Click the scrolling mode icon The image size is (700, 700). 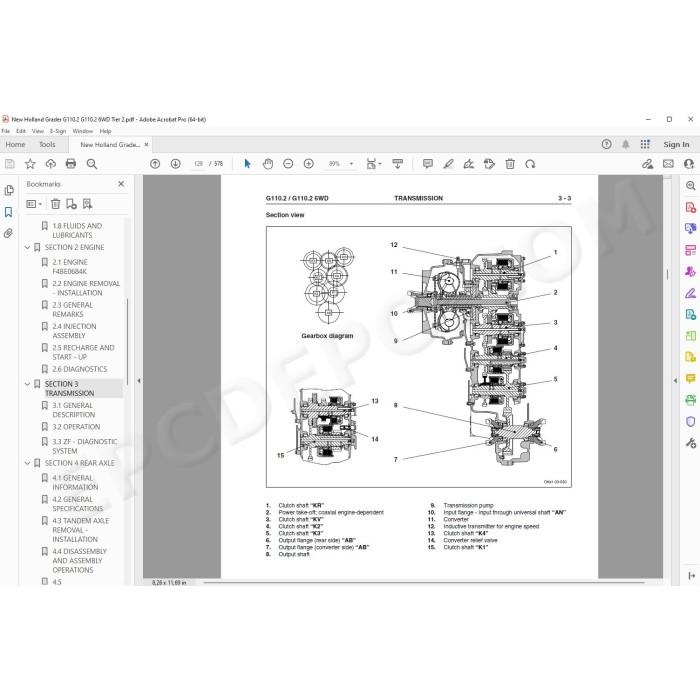point(397,164)
